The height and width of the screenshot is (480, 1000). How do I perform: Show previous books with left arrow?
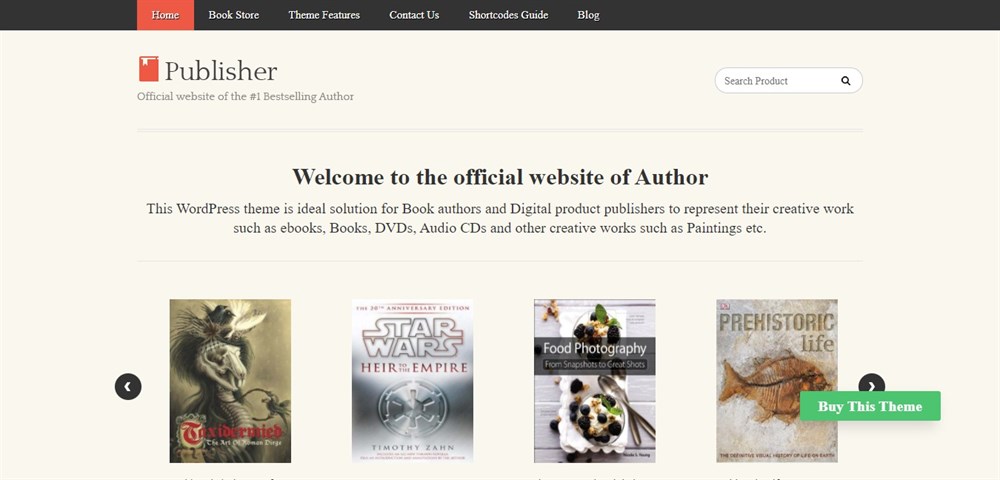[x=128, y=386]
